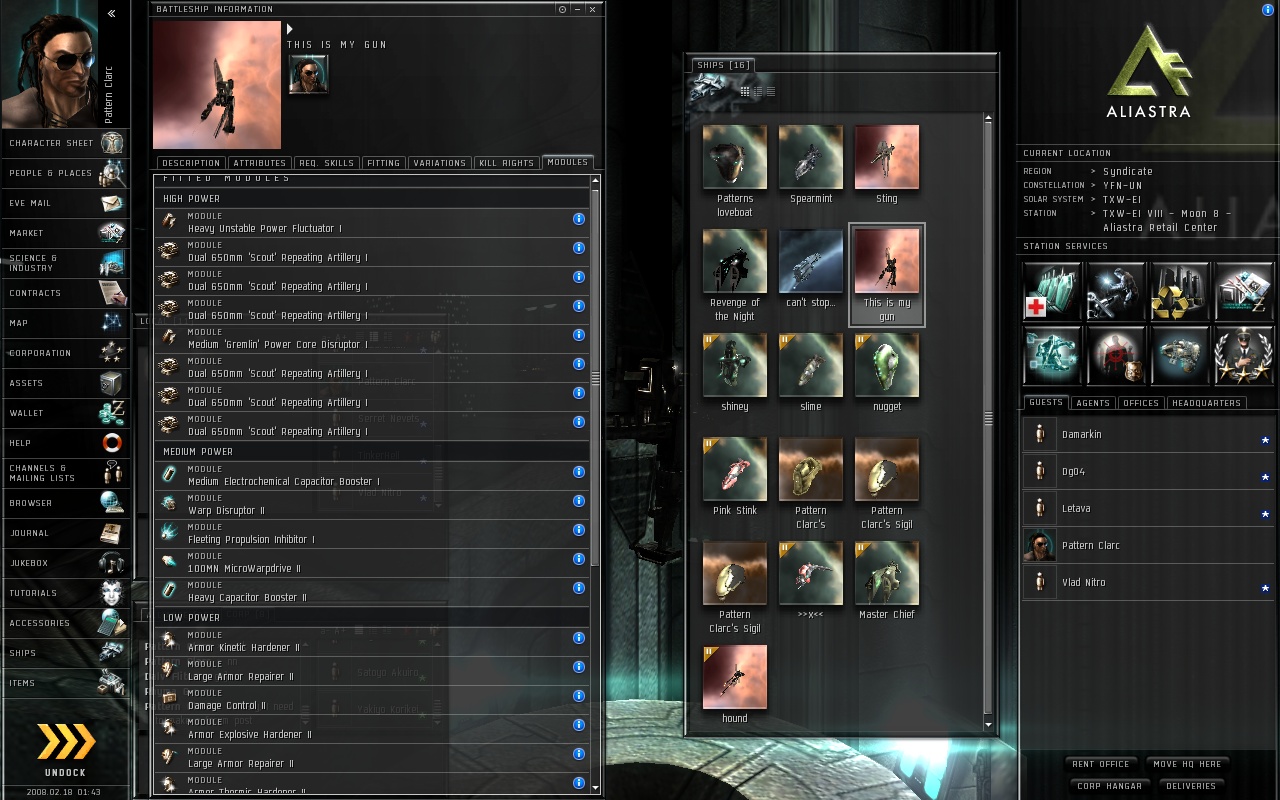Screen dimensions: 1280x800
Task: Select the hound ship in hangar
Action: (x=735, y=685)
